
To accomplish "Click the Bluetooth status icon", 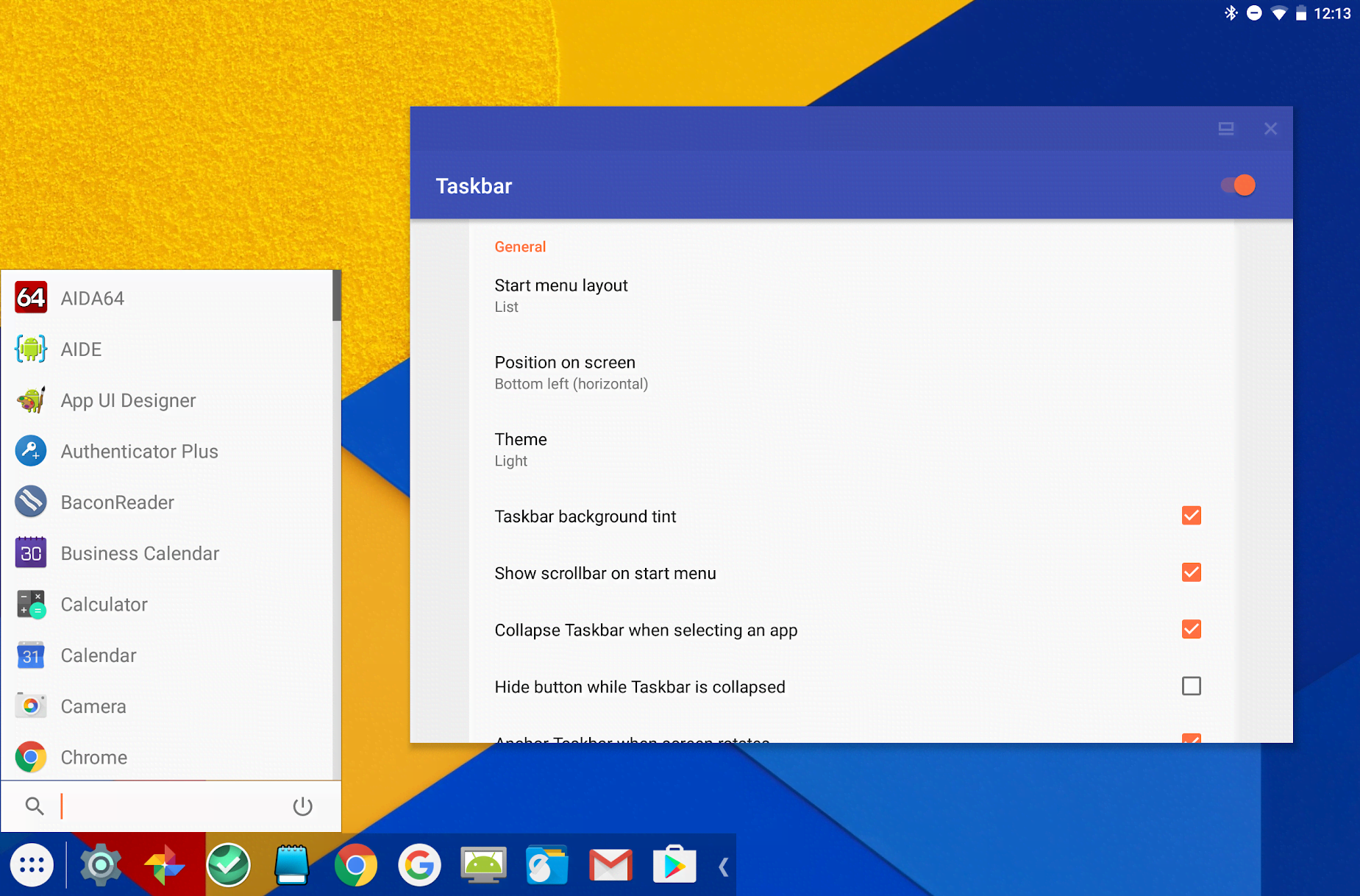I will (x=1231, y=13).
